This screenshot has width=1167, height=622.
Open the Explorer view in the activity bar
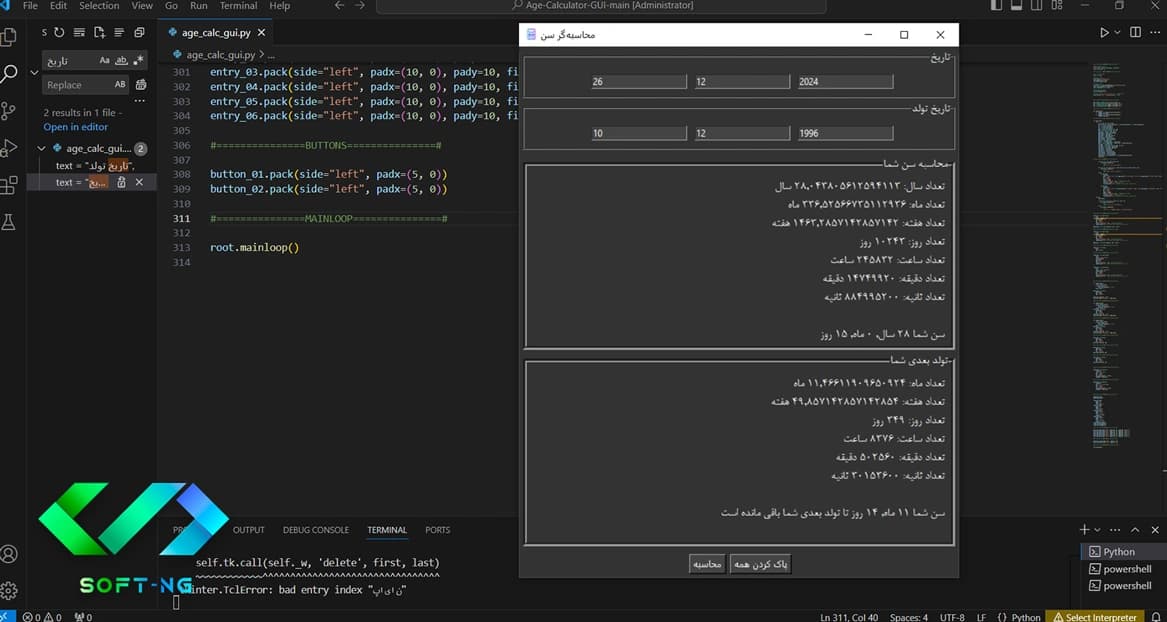click(9, 36)
